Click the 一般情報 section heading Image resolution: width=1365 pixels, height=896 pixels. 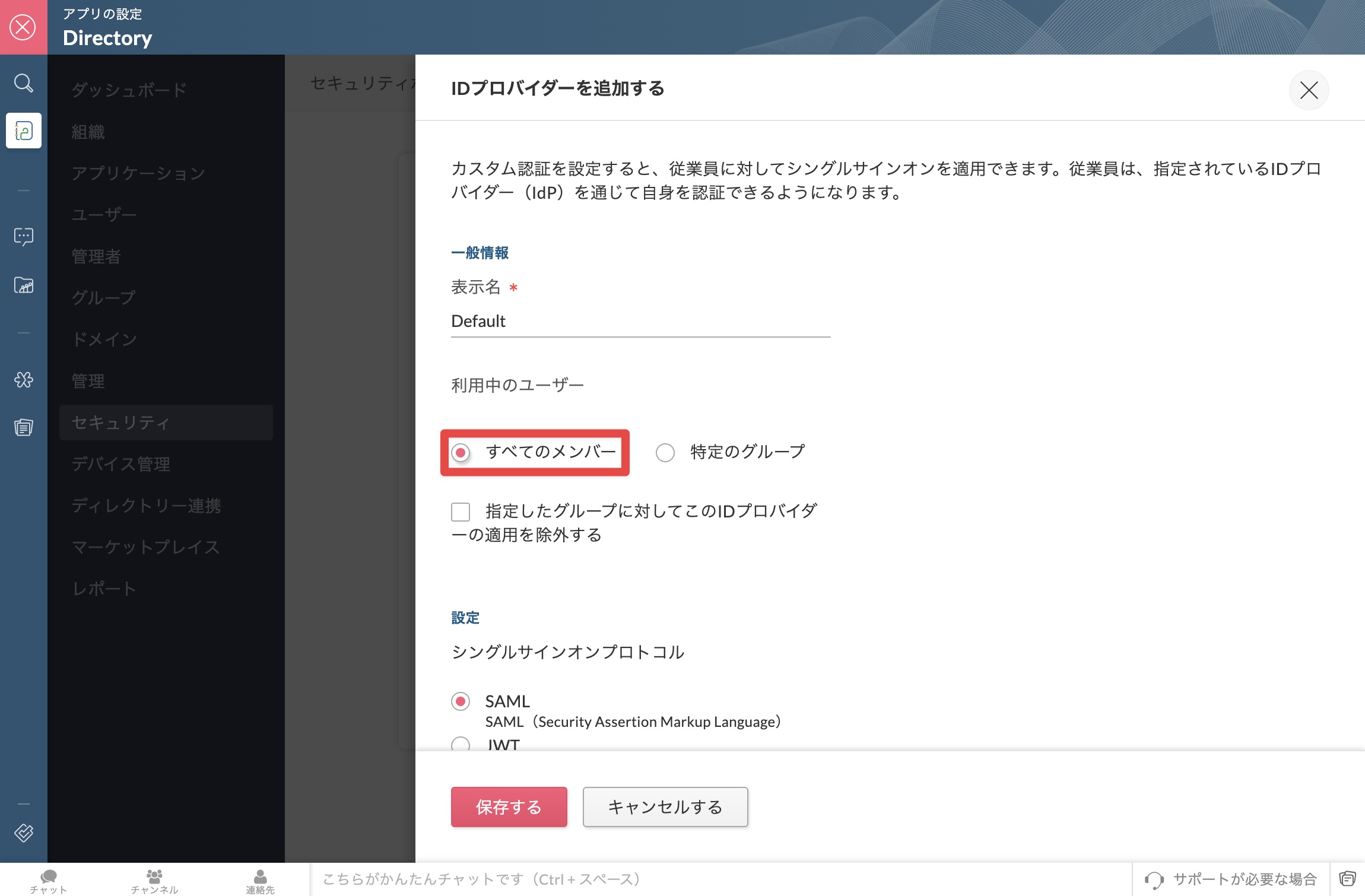pyautogui.click(x=480, y=253)
